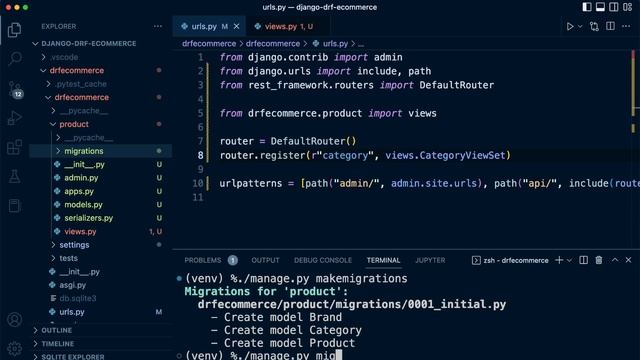The height and width of the screenshot is (360, 640).
Task: Open asgi.py in the explorer
Action: [72, 285]
